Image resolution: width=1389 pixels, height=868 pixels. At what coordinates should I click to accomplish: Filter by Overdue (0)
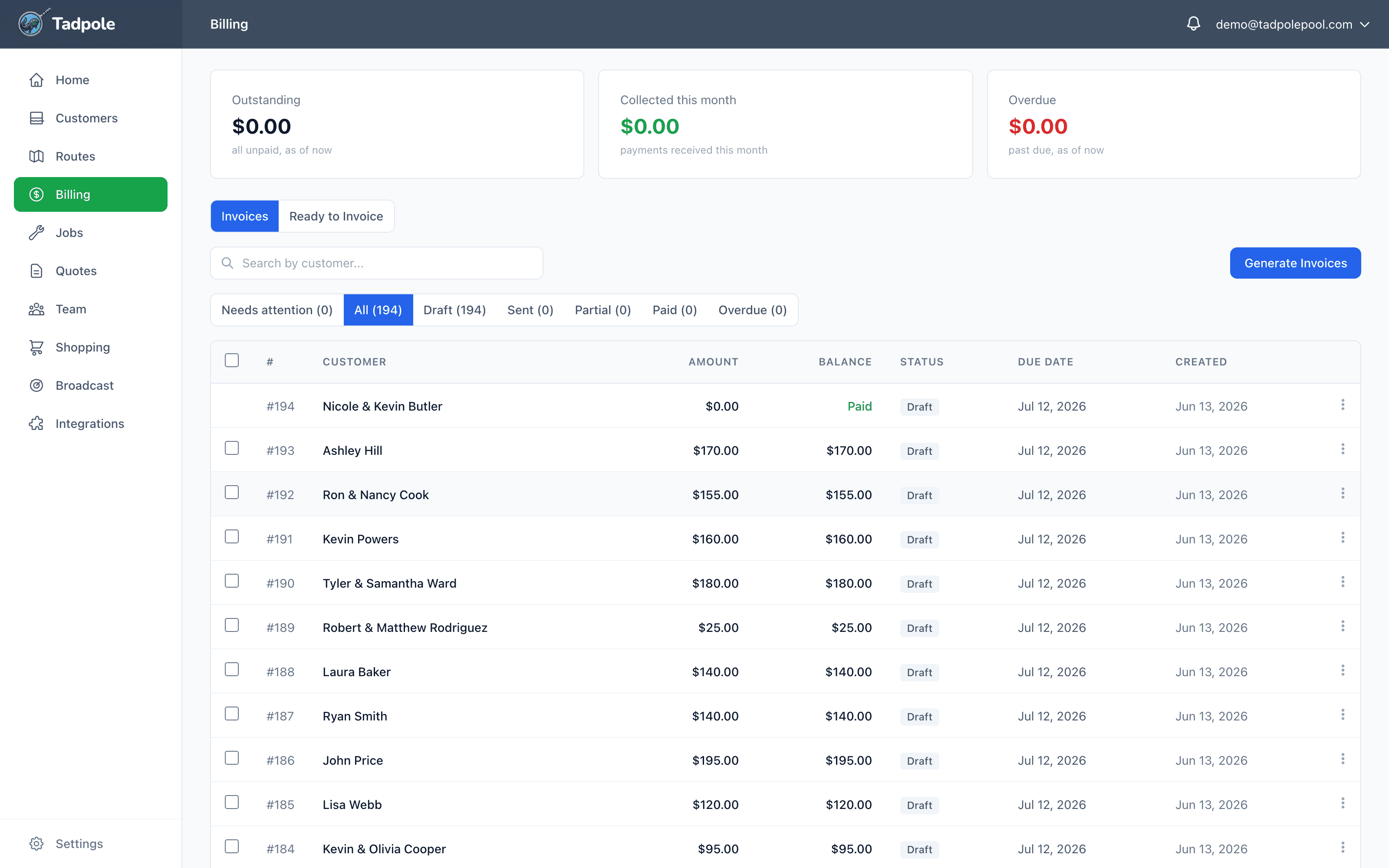pyautogui.click(x=753, y=310)
